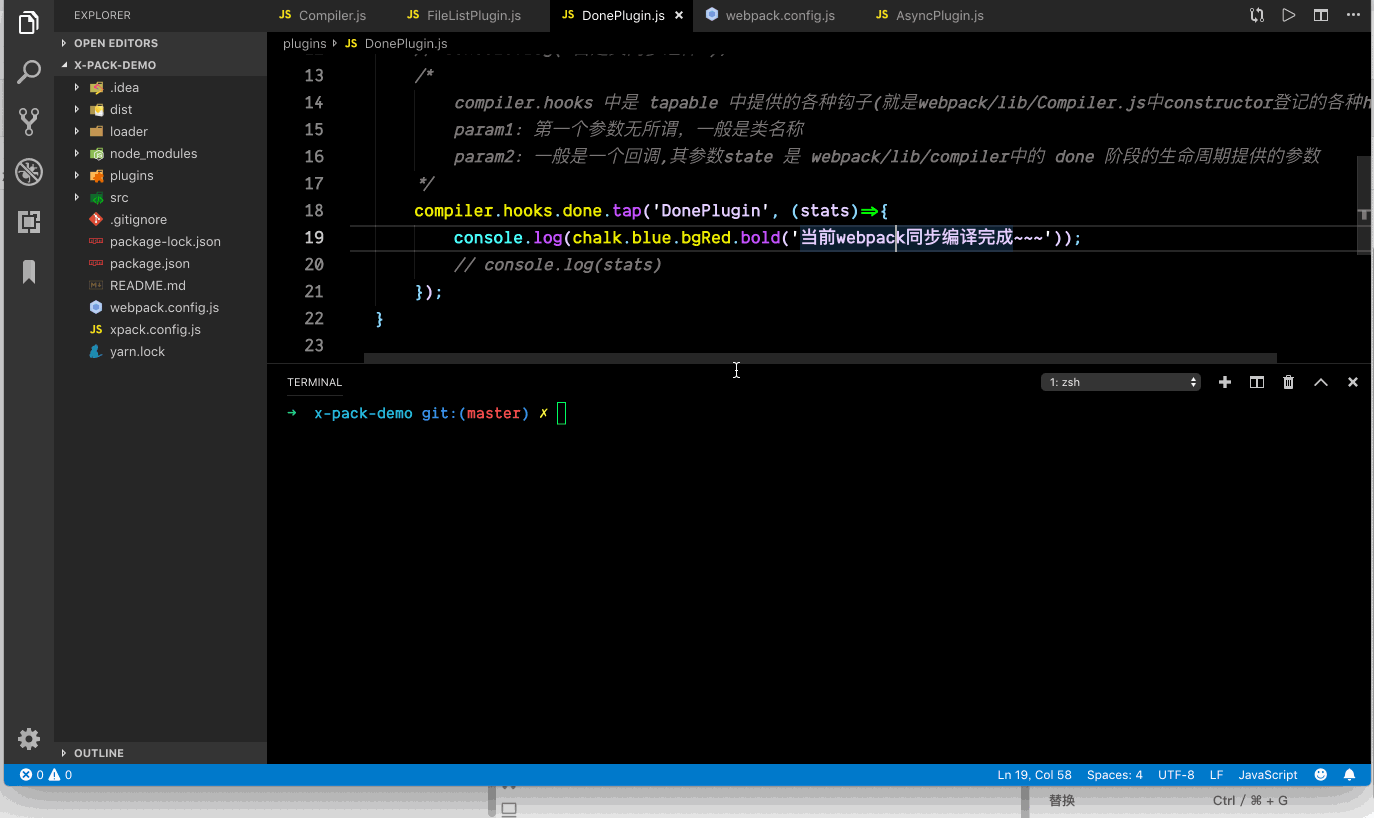Collapse the X-PACK-DEMO folder section
1374x818 pixels.
click(x=160, y=65)
